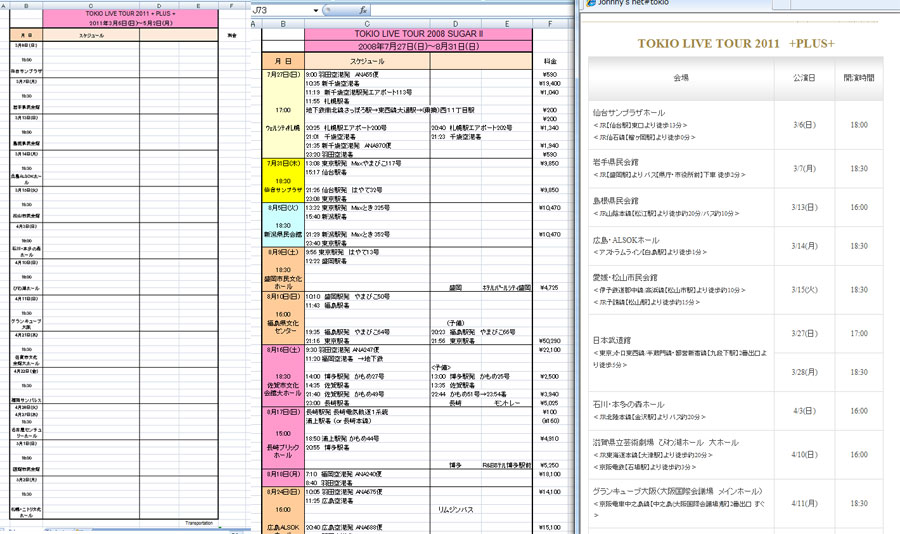This screenshot has width=900, height=534.
Task: Select the 13:32 東京駅発 Maxとき325号 cell
Action: click(x=367, y=207)
